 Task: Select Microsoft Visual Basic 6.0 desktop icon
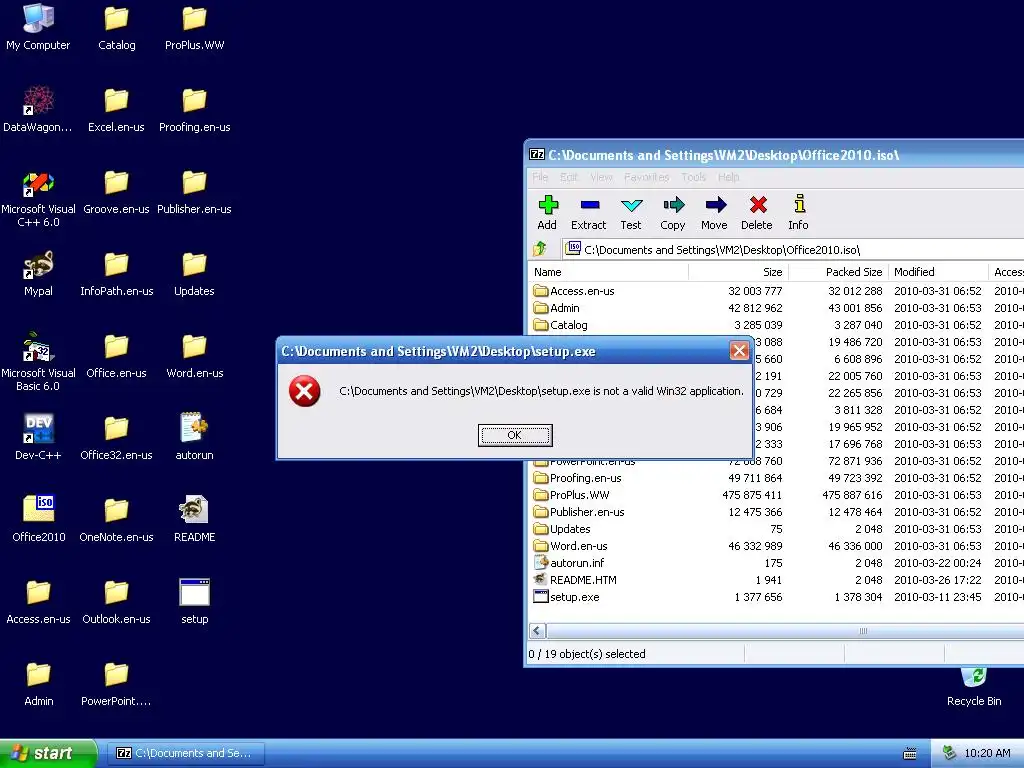38,362
